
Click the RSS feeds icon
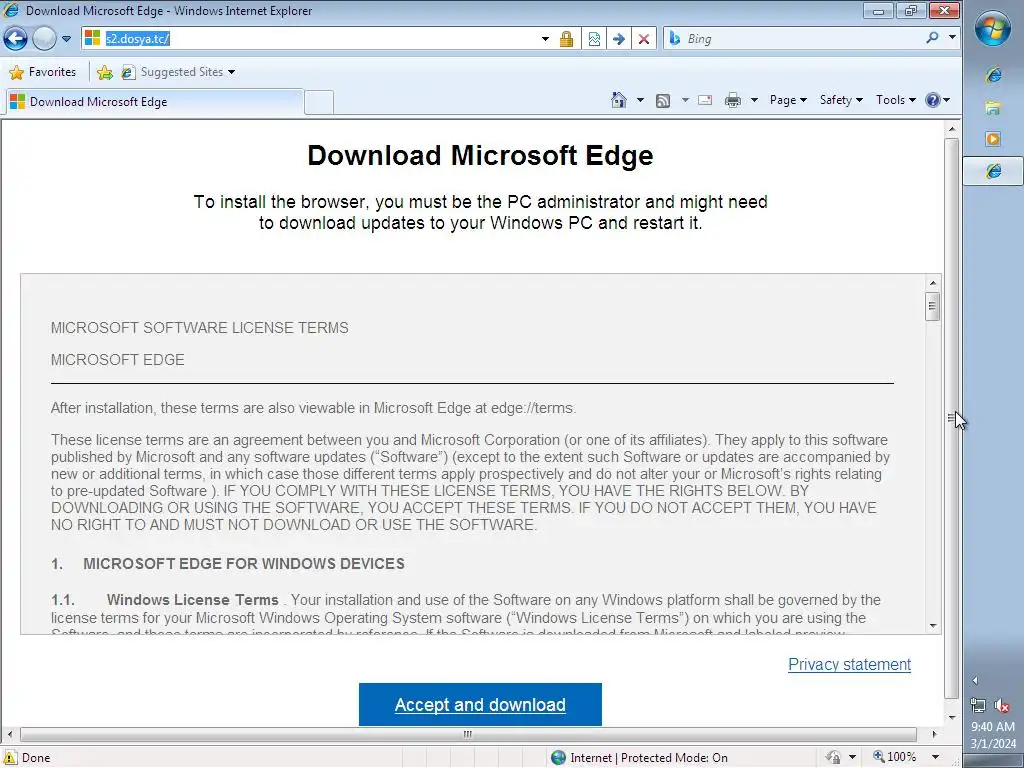pyautogui.click(x=663, y=100)
